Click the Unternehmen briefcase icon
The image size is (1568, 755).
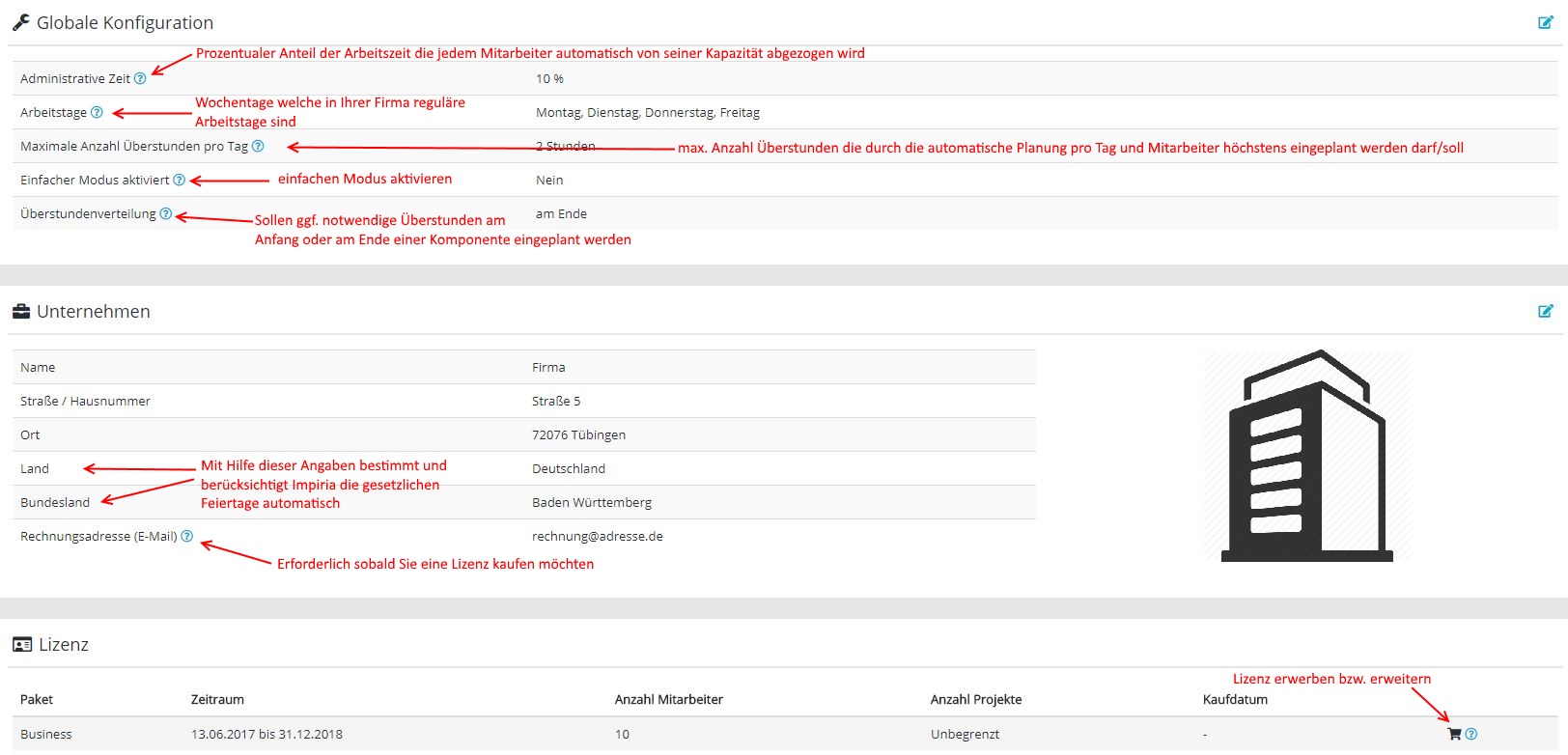21,311
